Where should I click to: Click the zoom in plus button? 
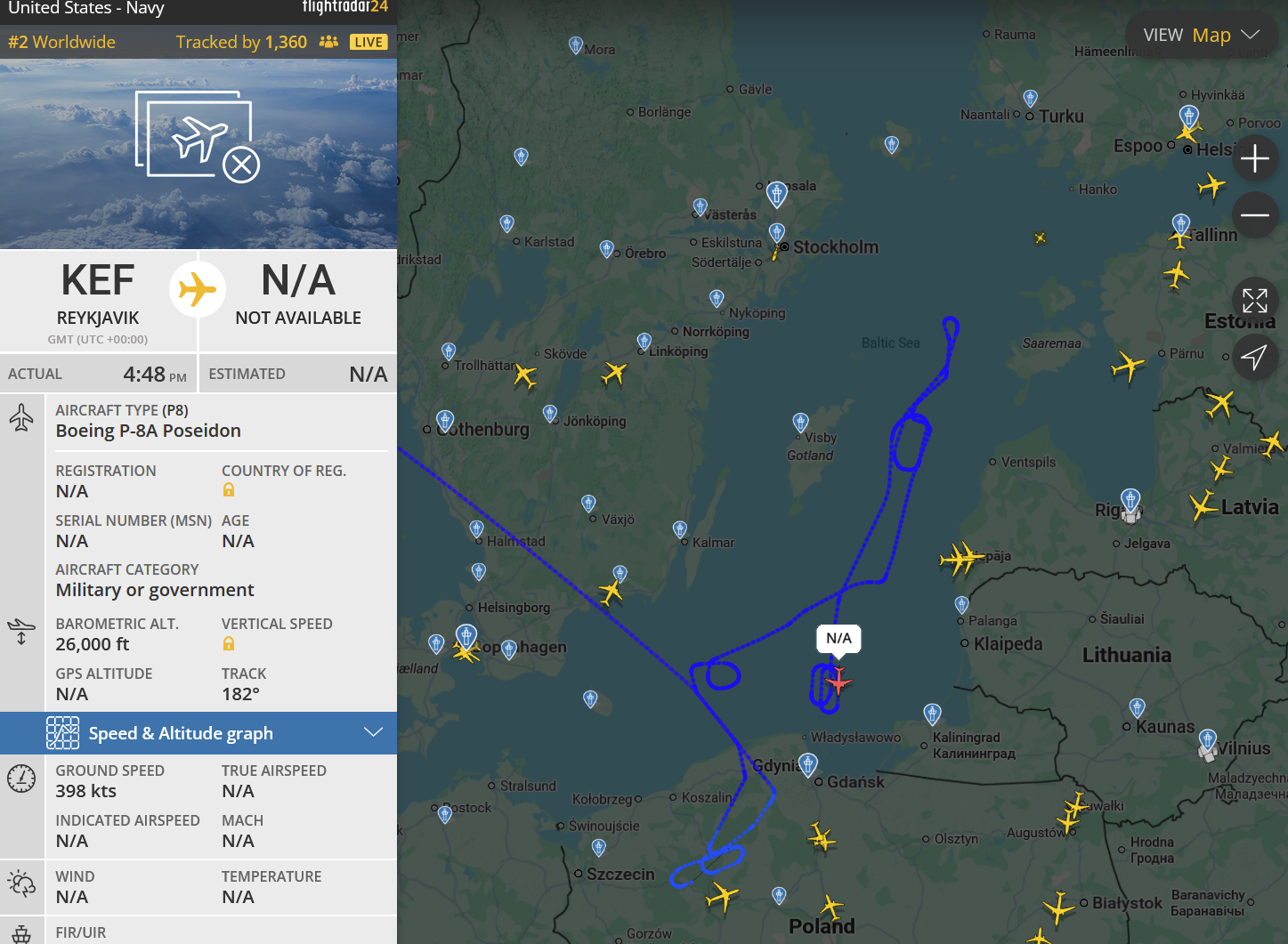pyautogui.click(x=1254, y=159)
